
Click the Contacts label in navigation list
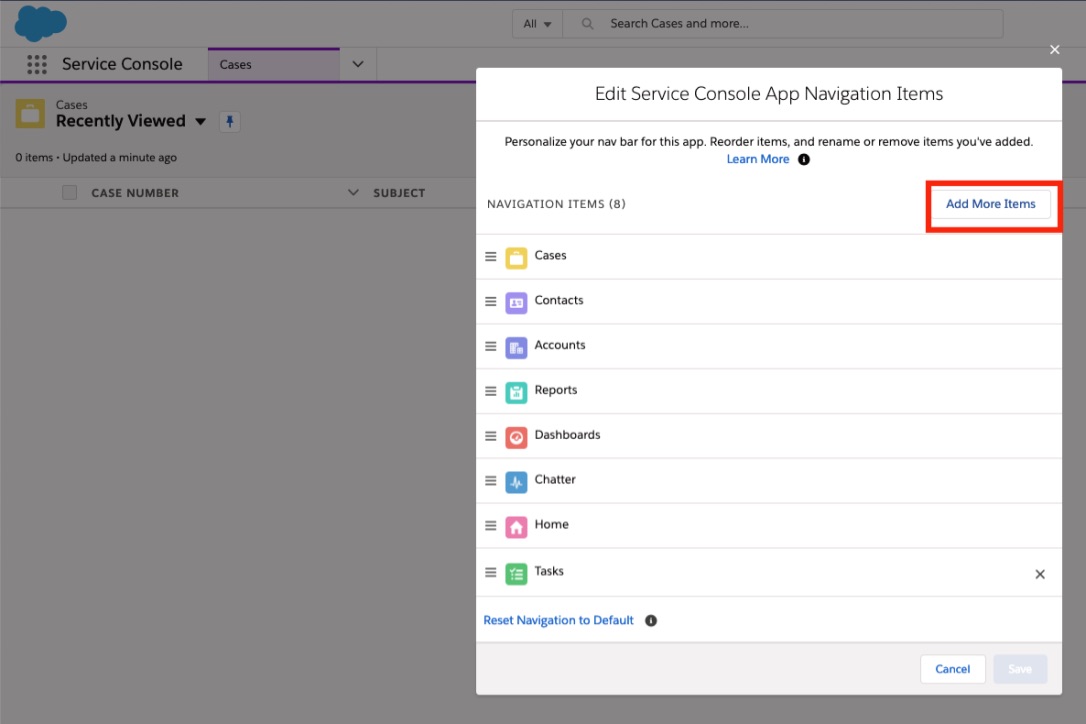pos(559,301)
